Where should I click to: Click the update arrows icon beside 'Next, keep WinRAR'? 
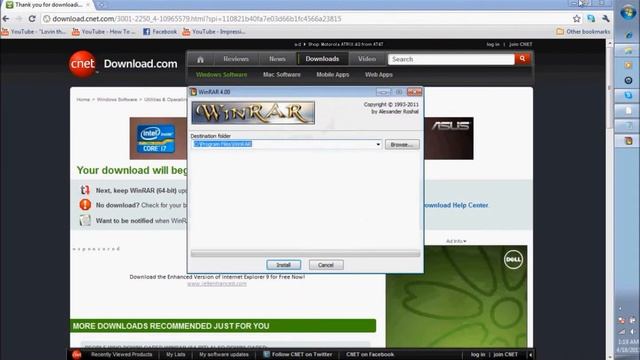(85, 190)
